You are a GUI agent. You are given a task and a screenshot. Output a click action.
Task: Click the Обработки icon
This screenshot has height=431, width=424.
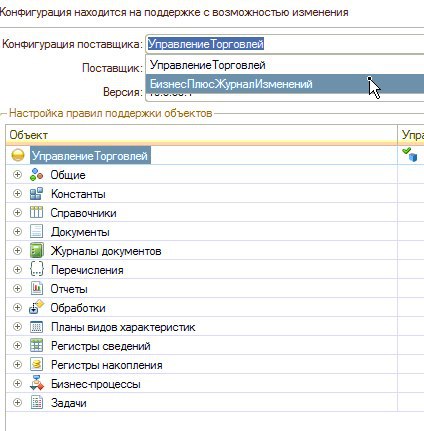click(x=36, y=307)
